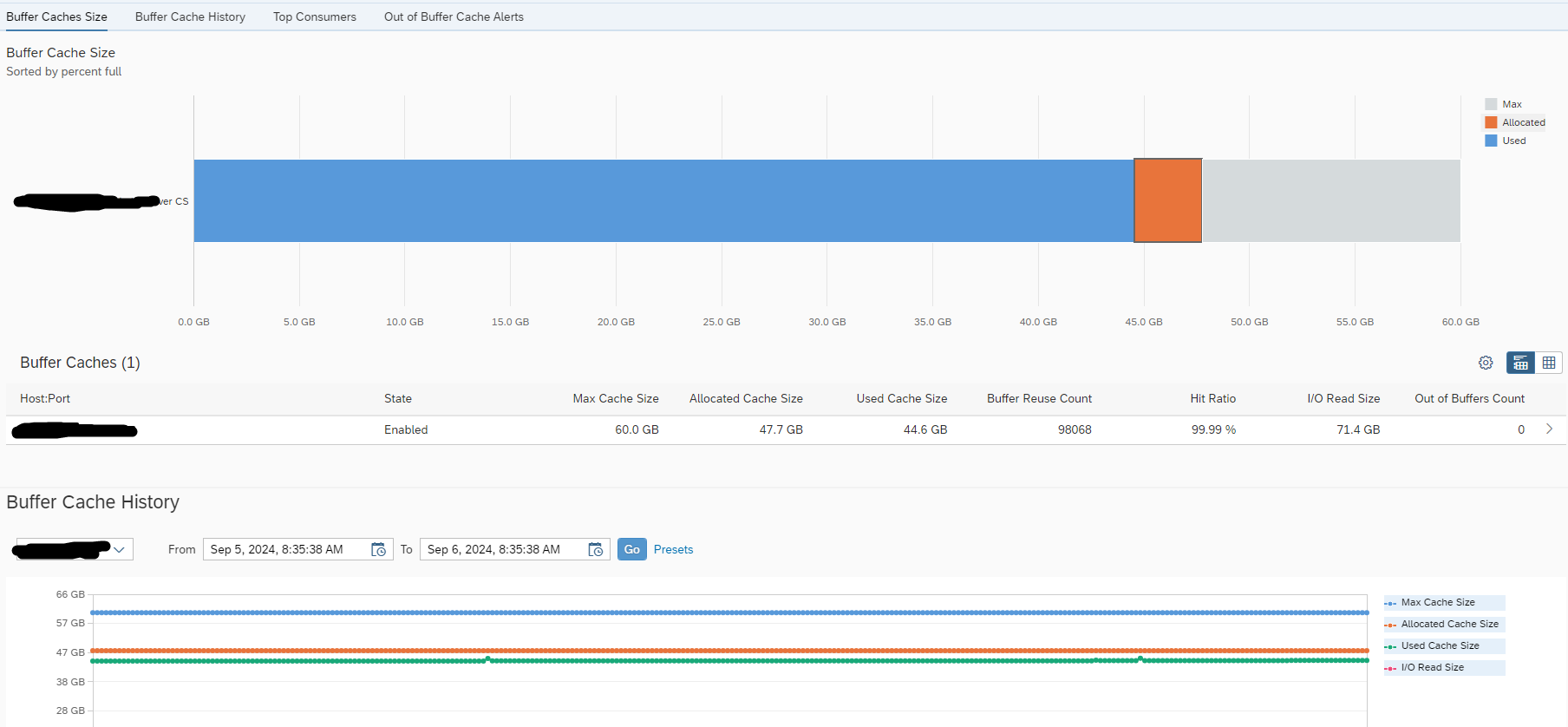
Task: Click the gray Max bar segment
Action: [x=1331, y=200]
